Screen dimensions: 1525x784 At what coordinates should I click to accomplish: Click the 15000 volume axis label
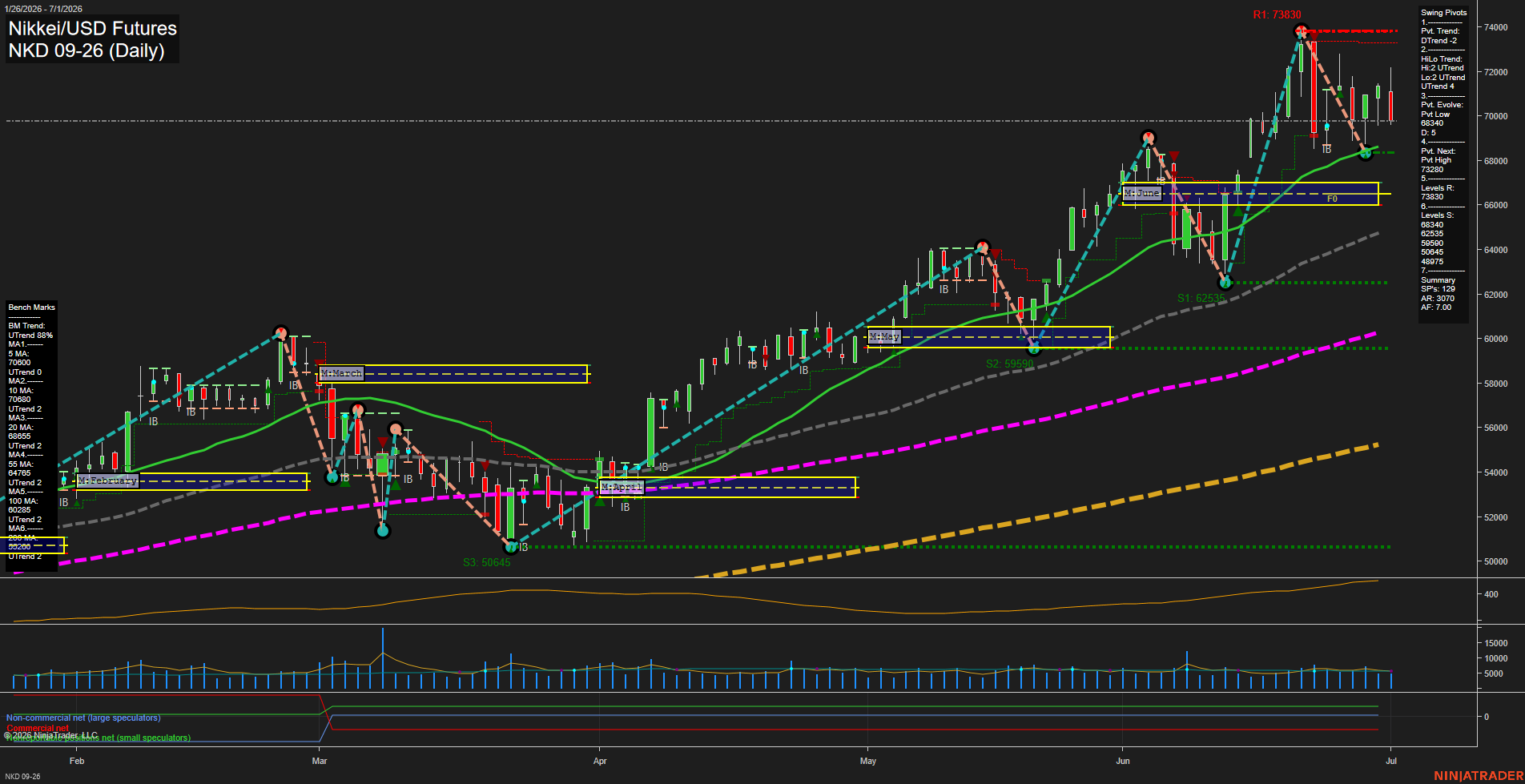point(1495,643)
